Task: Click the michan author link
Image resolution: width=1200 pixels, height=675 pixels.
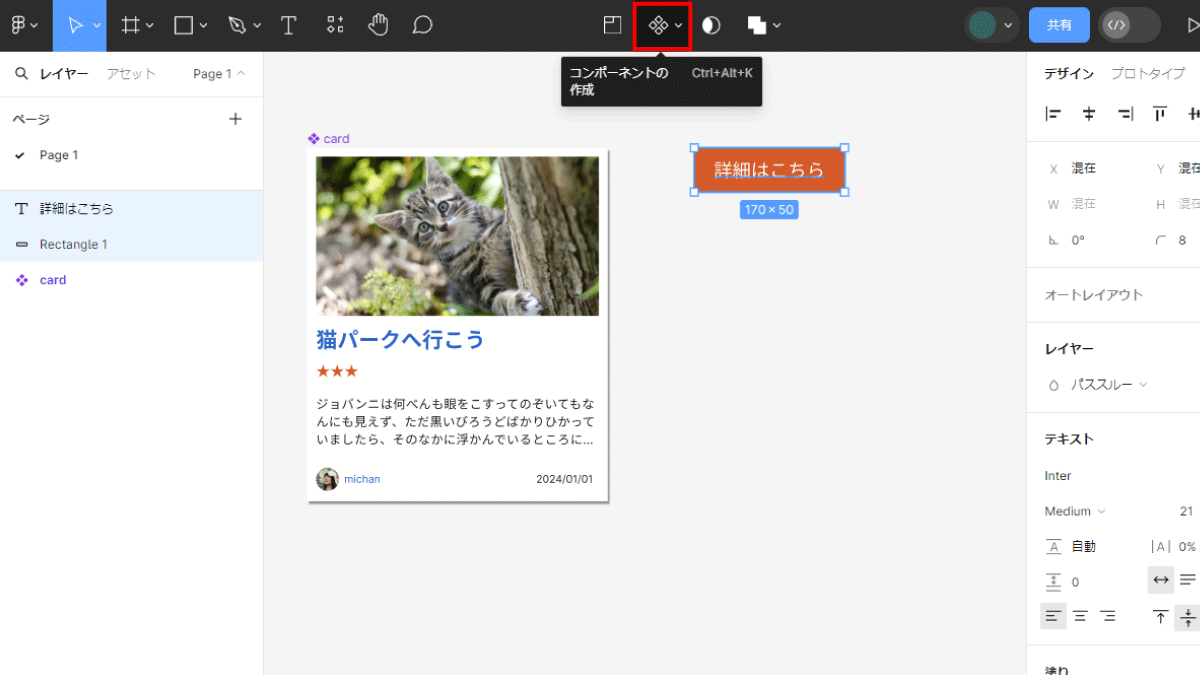Action: coord(362,479)
